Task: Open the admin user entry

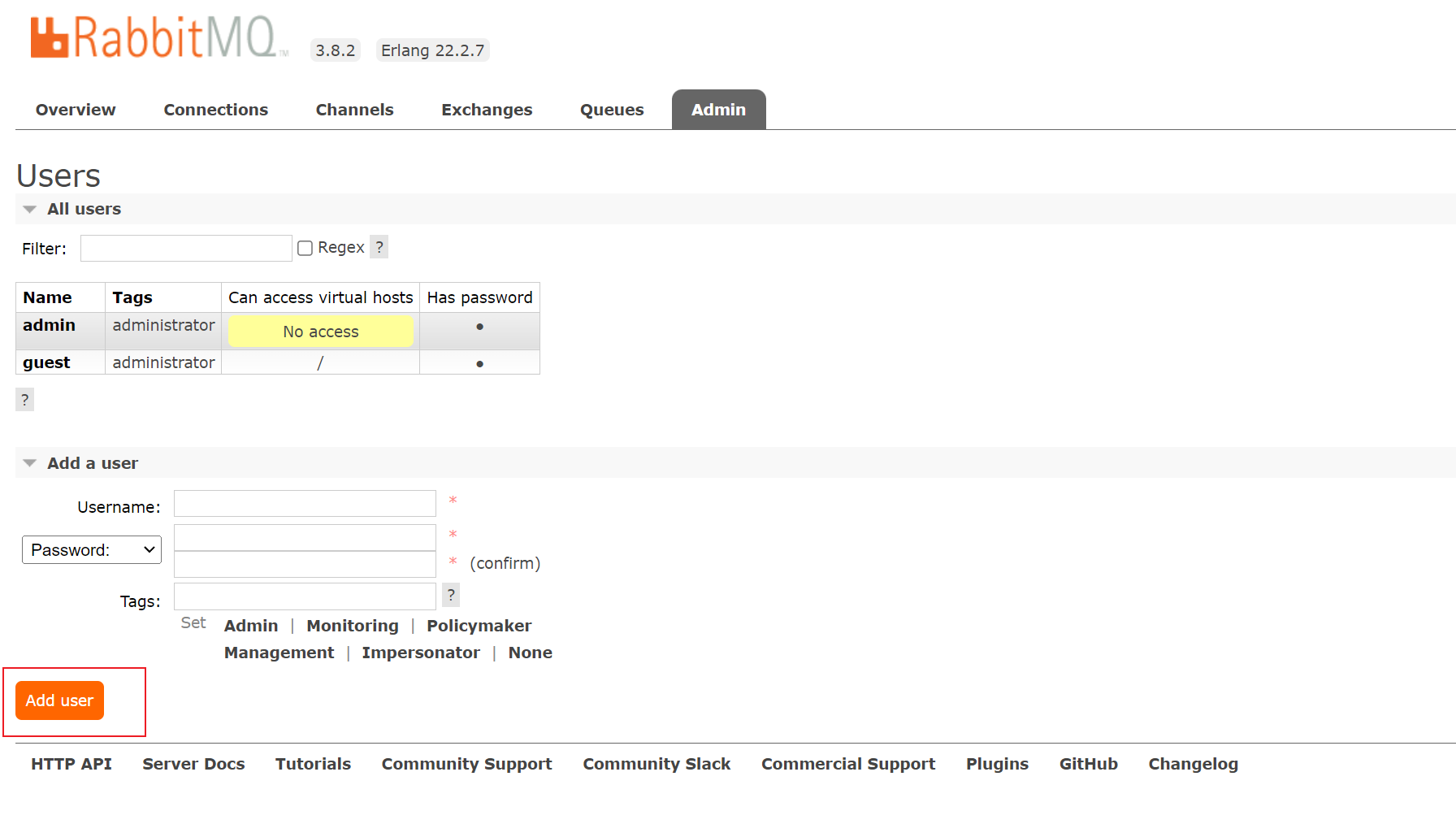Action: [49, 325]
